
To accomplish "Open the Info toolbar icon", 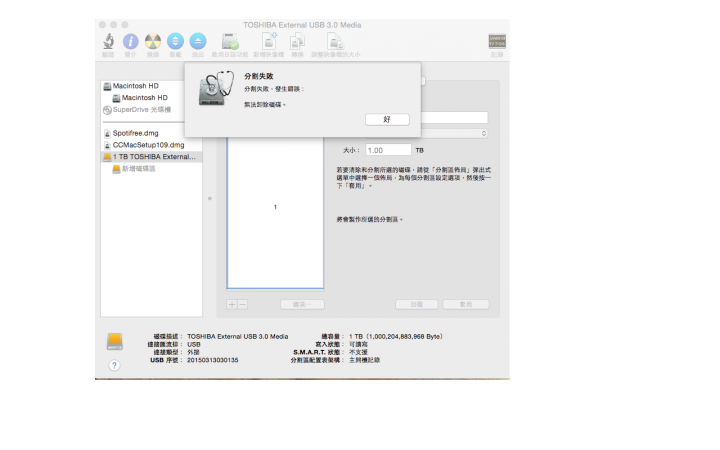I will [131, 41].
